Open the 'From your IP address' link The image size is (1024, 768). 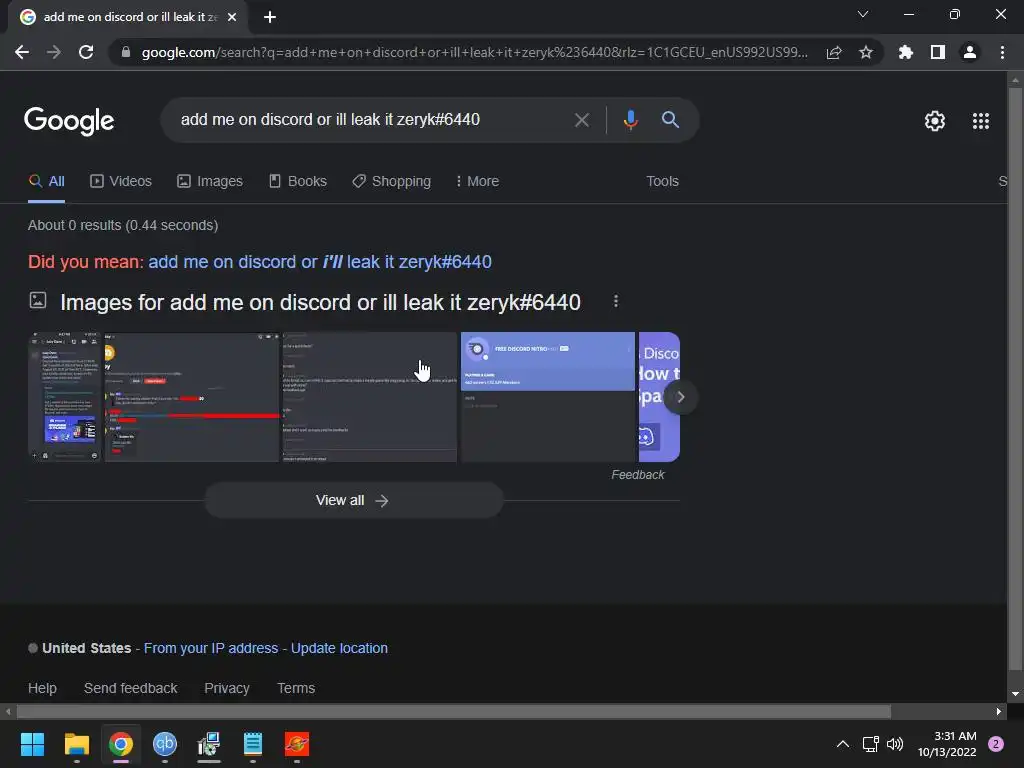[211, 648]
